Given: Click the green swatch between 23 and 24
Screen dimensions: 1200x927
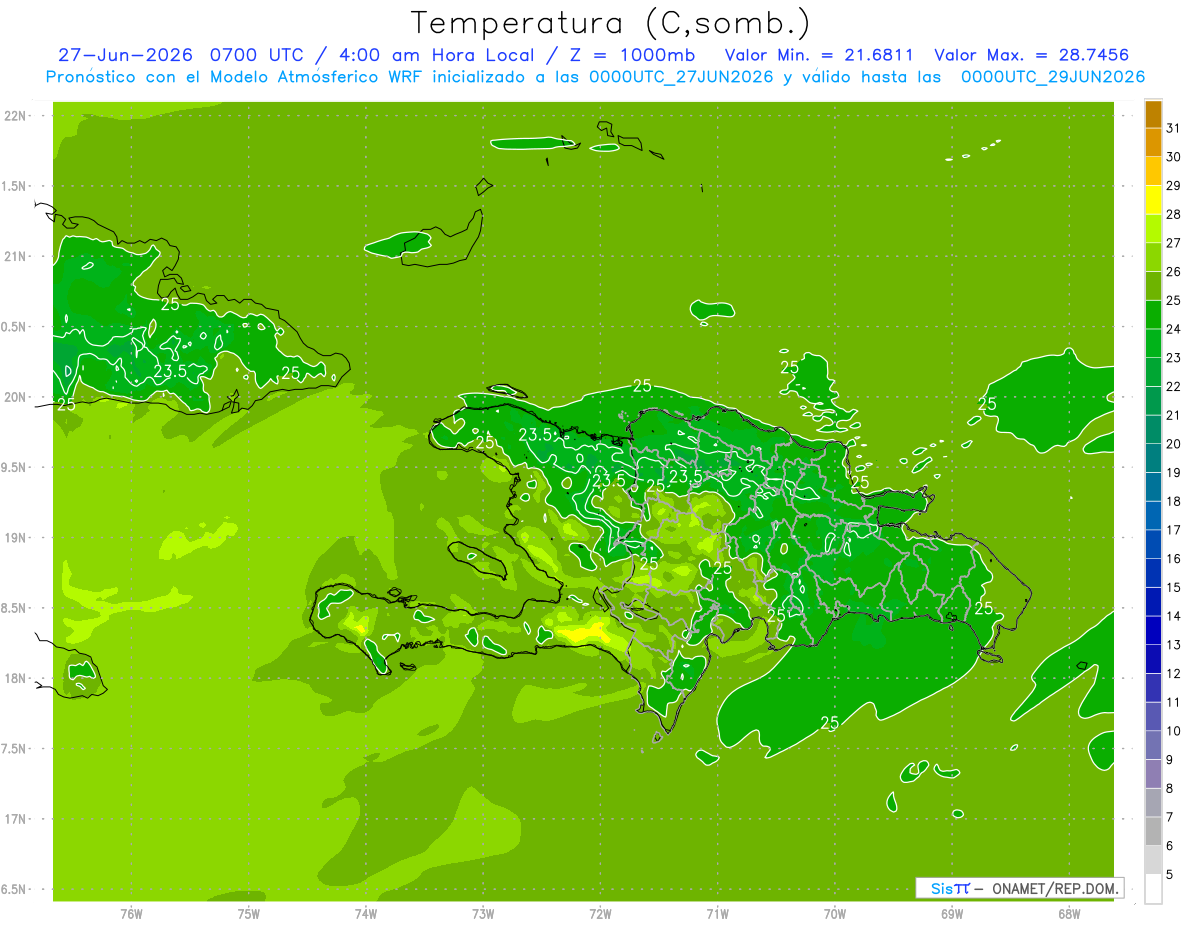Looking at the screenshot, I should coord(1153,343).
